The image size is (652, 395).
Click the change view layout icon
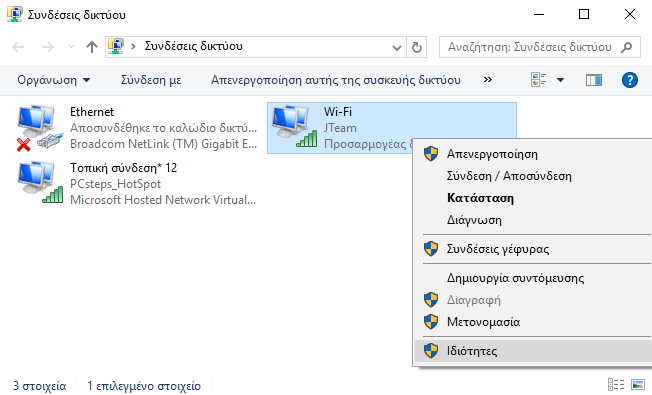[538, 79]
